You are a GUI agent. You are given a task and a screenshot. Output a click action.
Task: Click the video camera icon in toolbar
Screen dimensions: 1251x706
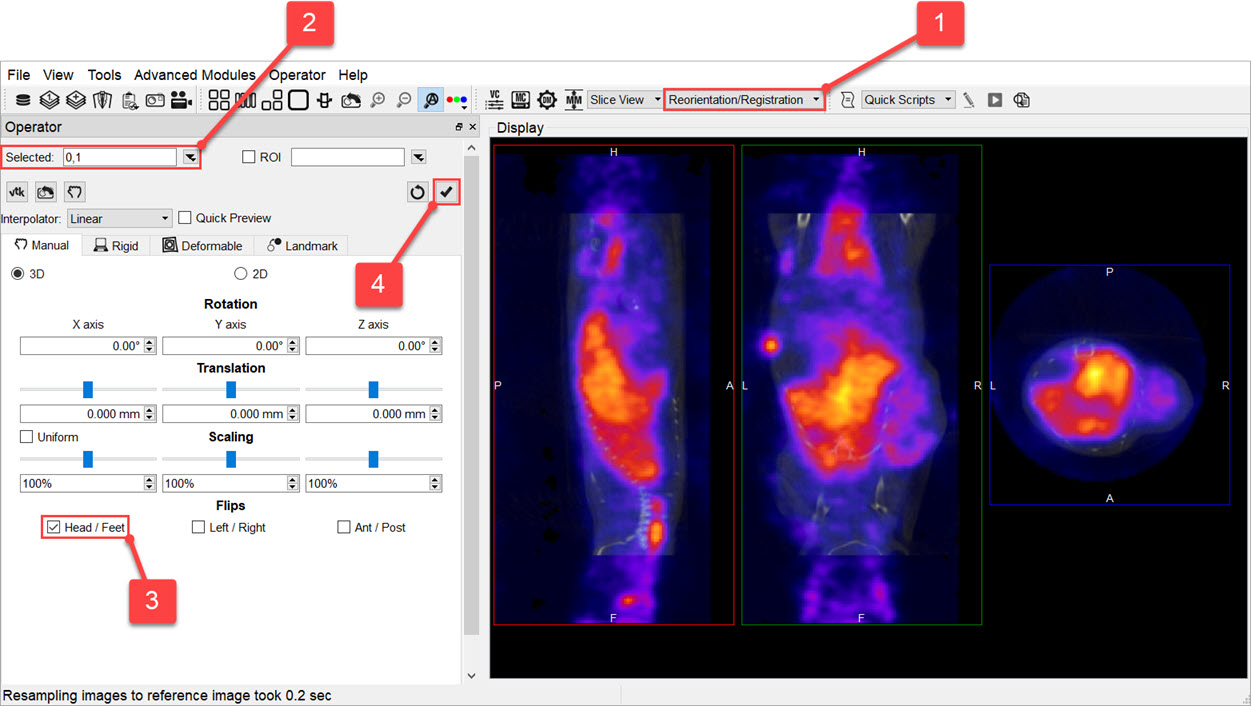click(181, 100)
